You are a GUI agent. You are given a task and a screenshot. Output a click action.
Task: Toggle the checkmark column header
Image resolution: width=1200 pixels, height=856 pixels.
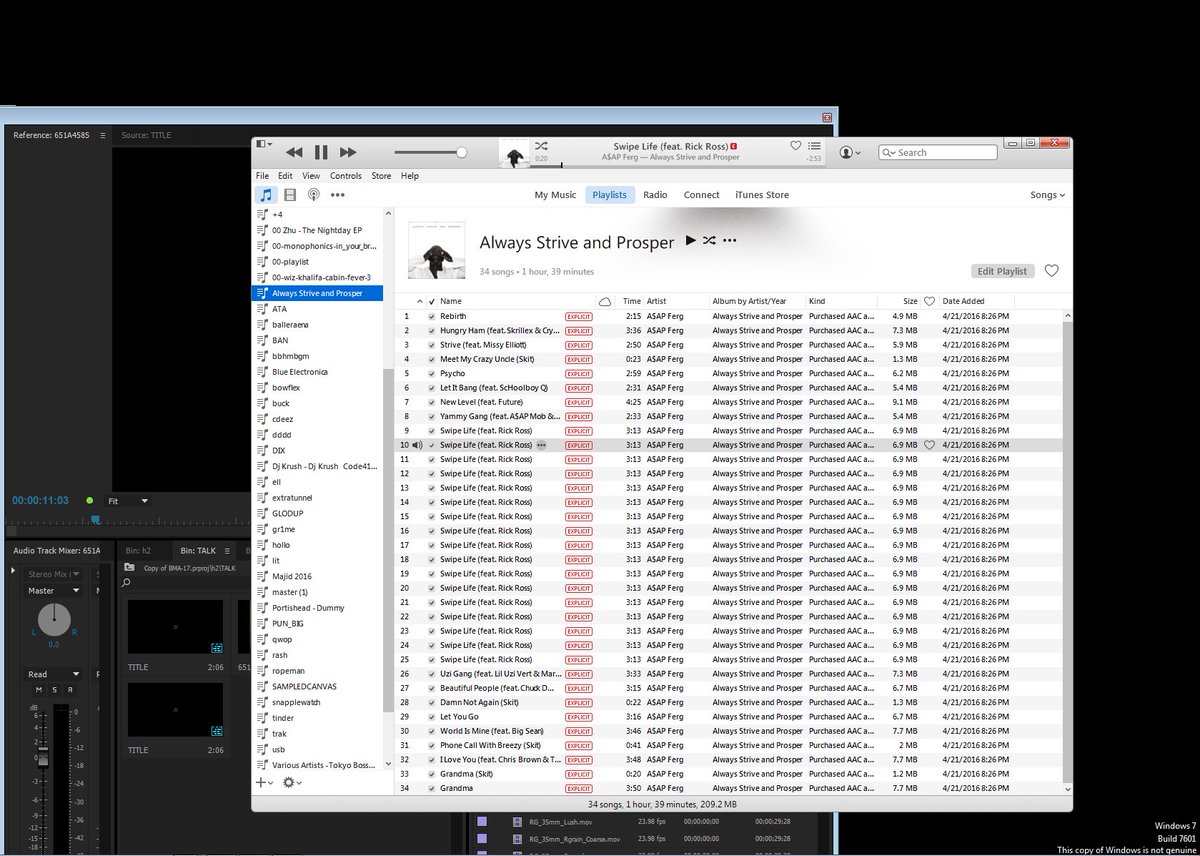click(x=431, y=301)
